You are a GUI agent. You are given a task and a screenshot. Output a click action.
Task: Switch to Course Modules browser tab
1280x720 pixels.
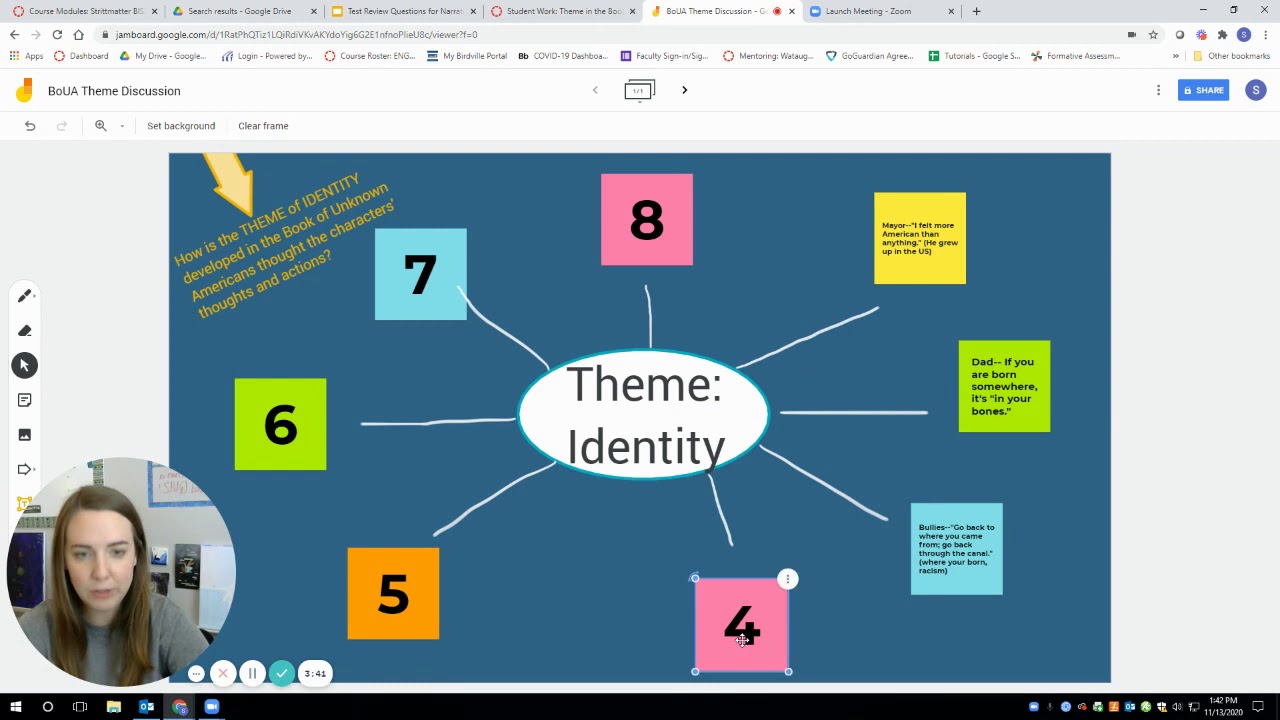(x=80, y=11)
